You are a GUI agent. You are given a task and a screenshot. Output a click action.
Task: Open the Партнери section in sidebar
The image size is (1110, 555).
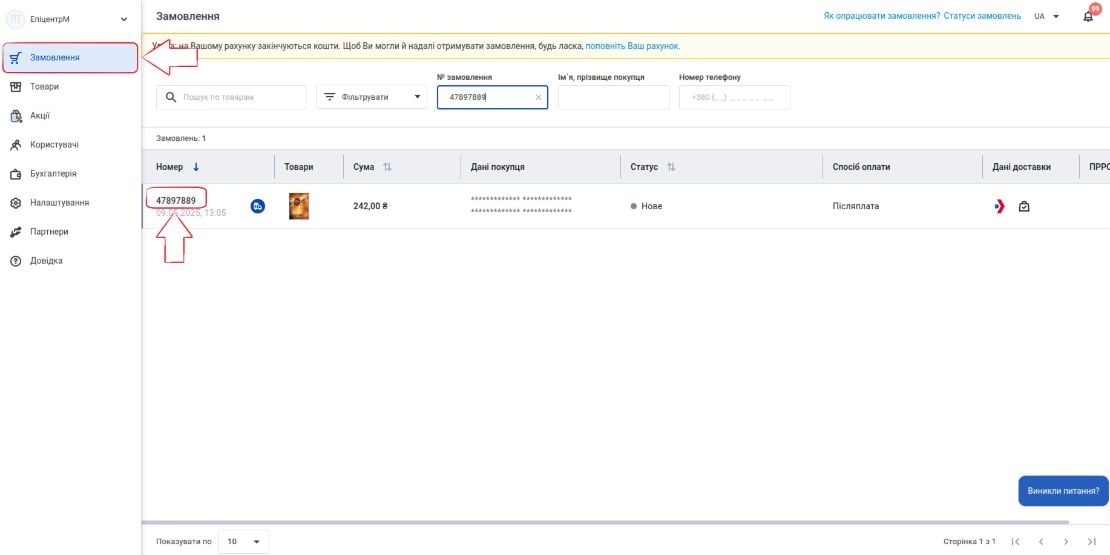[49, 231]
